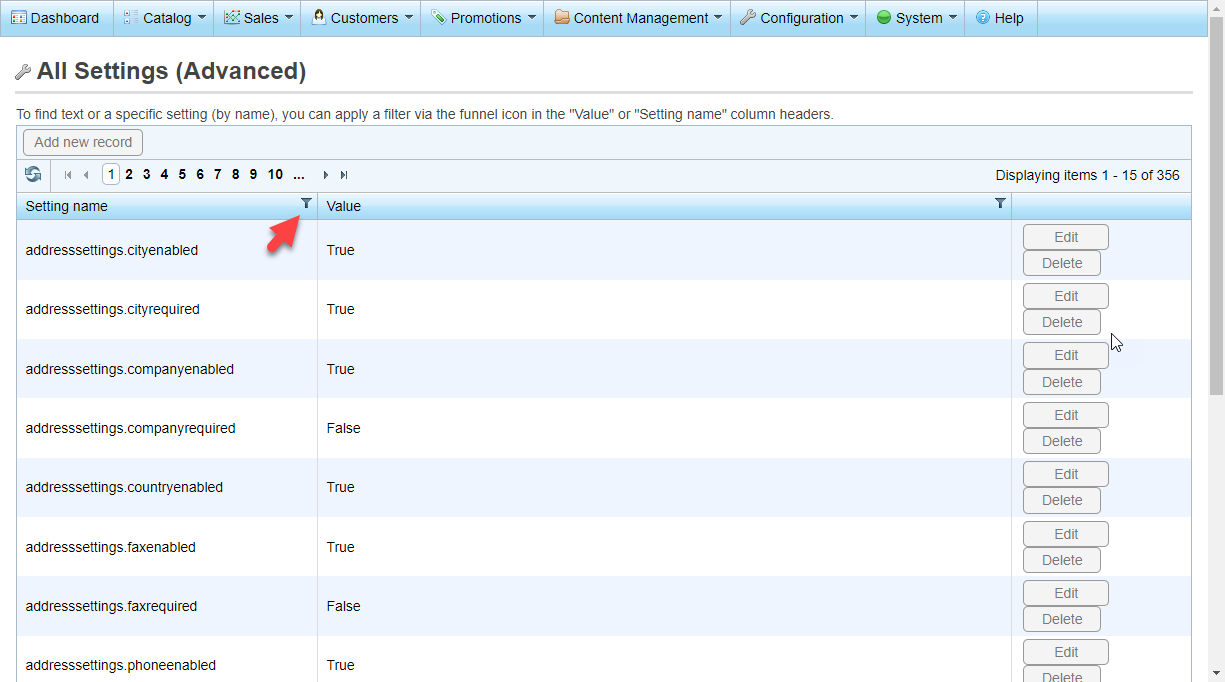Image resolution: width=1225 pixels, height=682 pixels.
Task: Go to first page arrow icon
Action: pos(68,175)
